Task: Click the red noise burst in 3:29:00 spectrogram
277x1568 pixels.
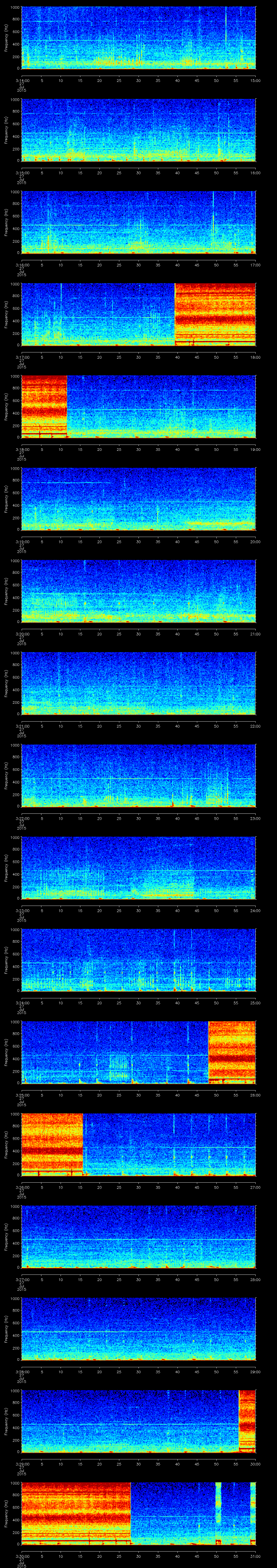Action: tap(247, 1421)
